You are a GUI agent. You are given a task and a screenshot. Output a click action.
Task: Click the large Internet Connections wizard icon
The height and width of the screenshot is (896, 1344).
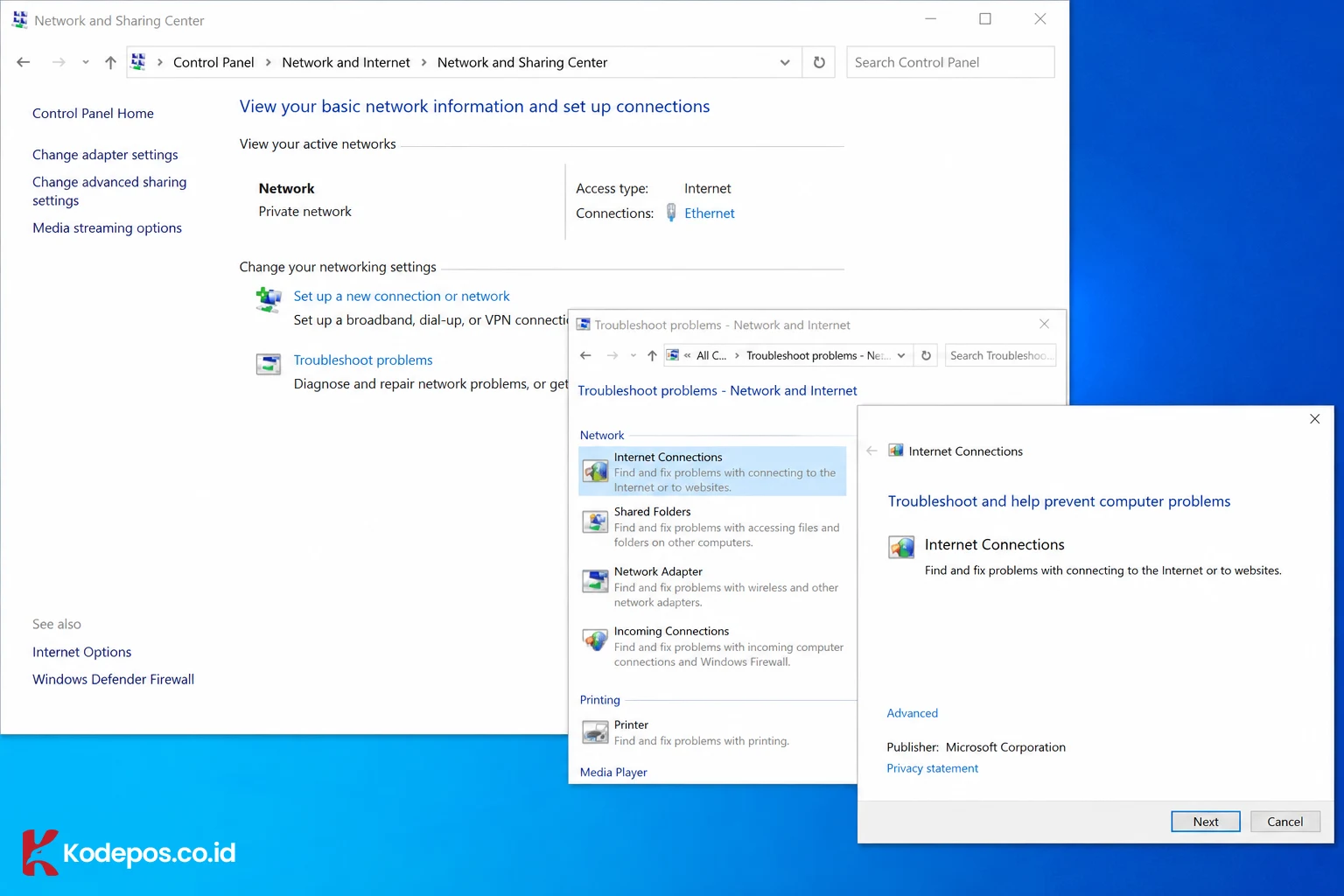pos(901,548)
